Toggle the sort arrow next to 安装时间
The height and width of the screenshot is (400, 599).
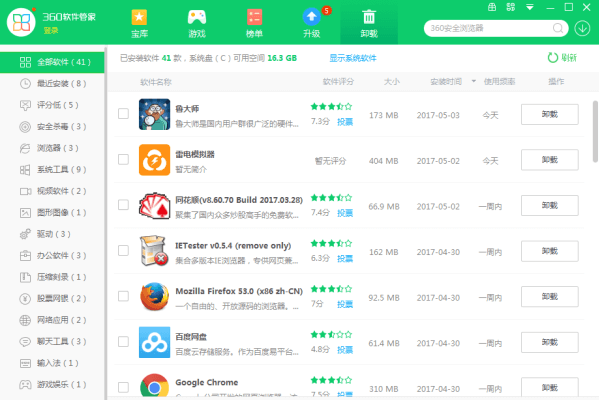click(x=474, y=81)
